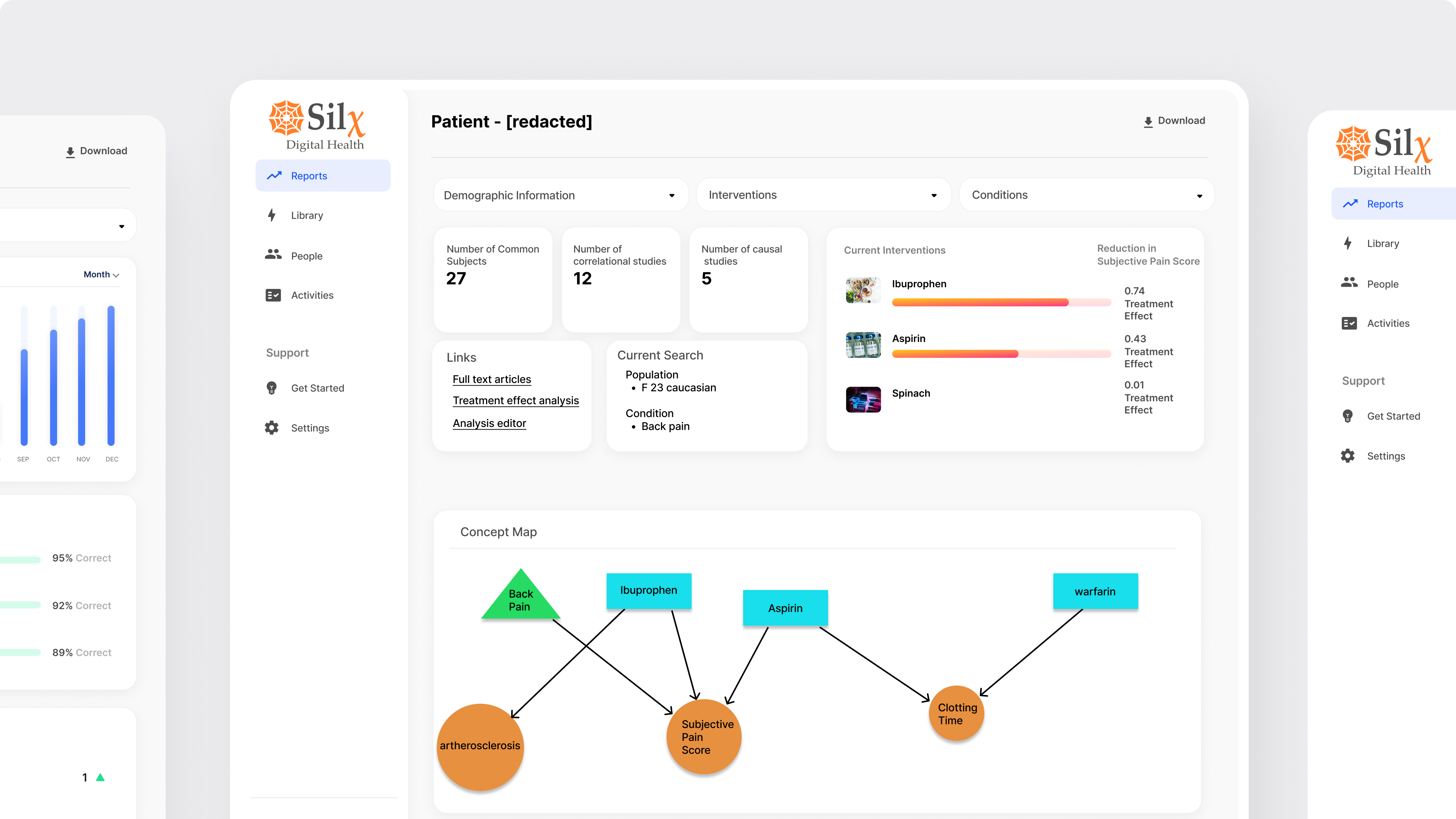Click the People icon in main sidebar
This screenshot has height=819, width=1456.
click(273, 255)
